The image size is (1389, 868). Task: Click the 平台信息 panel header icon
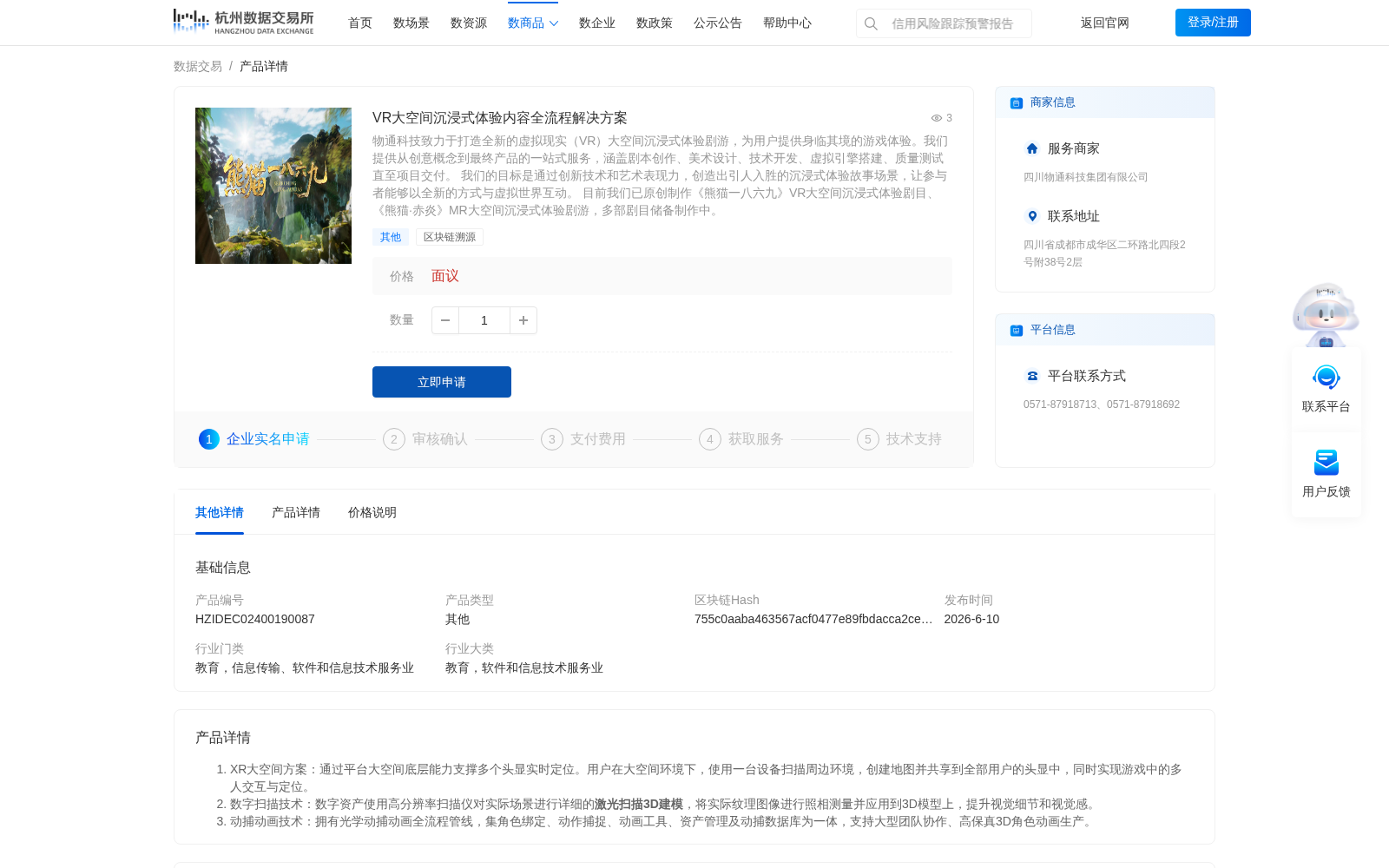pyautogui.click(x=1017, y=331)
